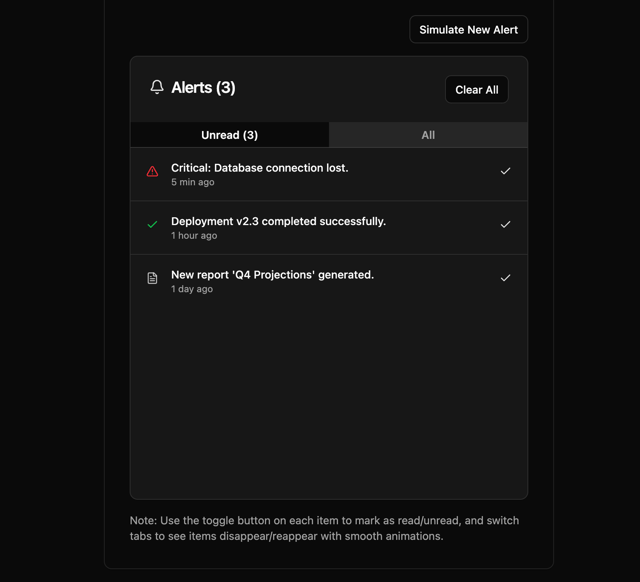Clear all alerts with Clear All

(x=477, y=89)
